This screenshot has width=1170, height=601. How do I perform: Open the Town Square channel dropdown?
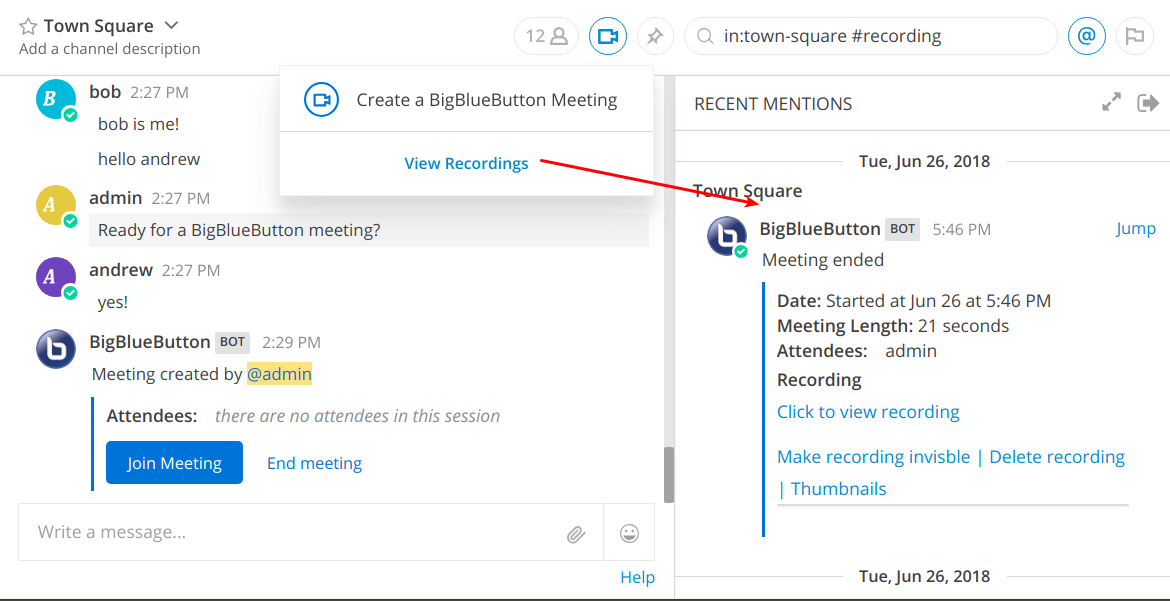point(171,25)
